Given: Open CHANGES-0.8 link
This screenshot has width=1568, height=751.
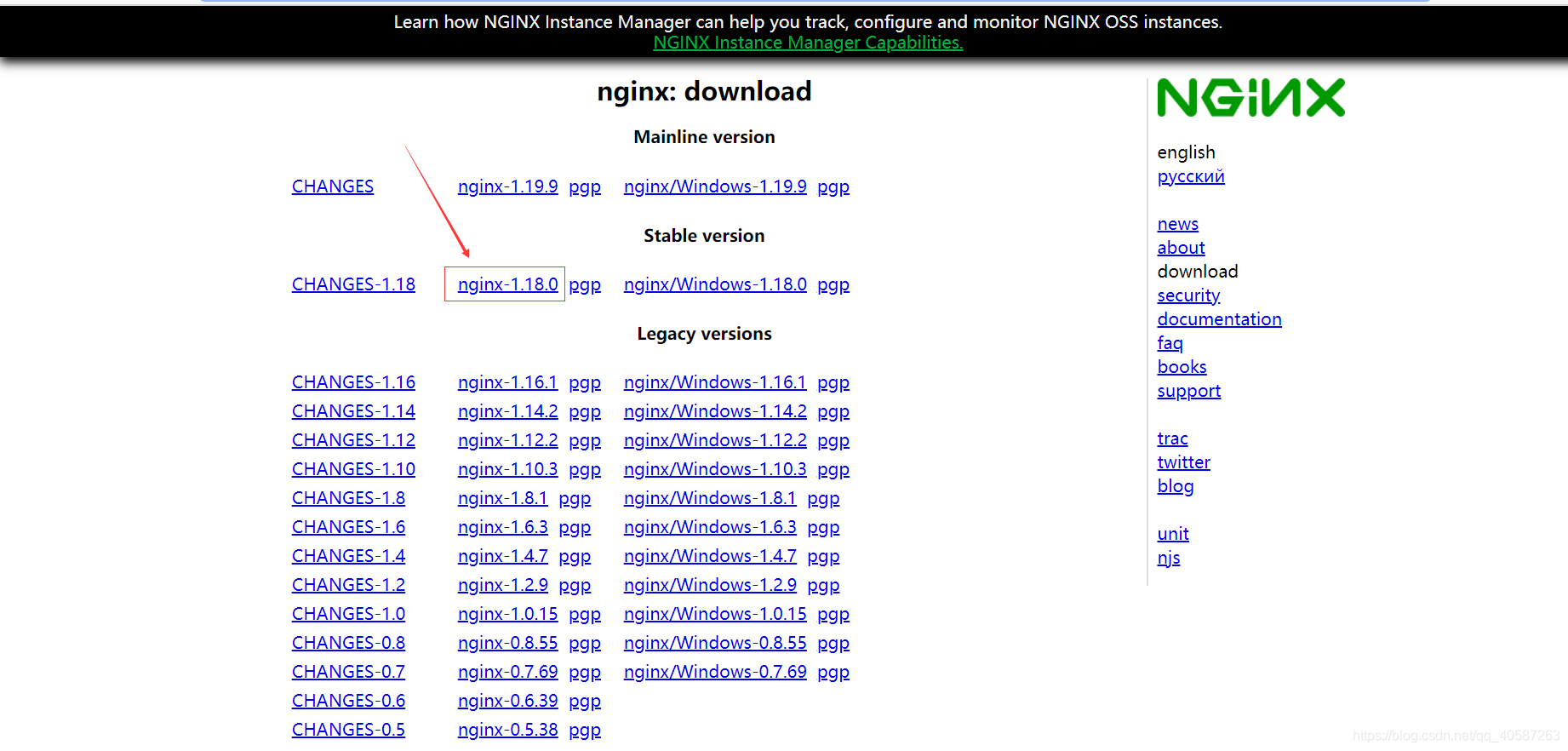Looking at the screenshot, I should pos(348,643).
